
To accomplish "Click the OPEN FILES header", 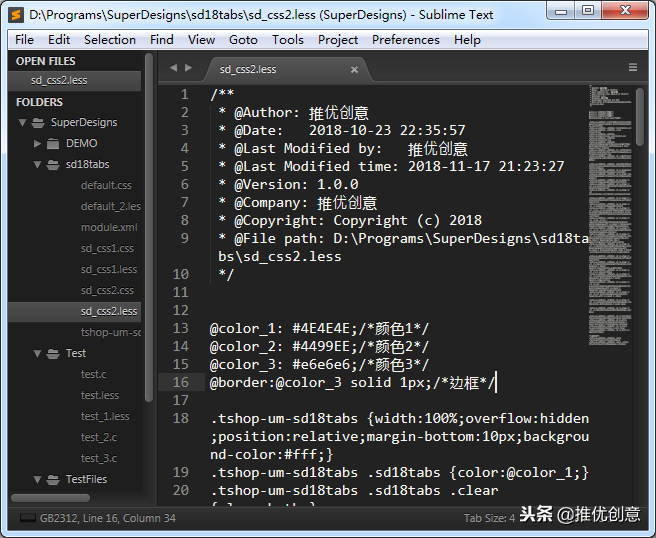I will (x=46, y=61).
